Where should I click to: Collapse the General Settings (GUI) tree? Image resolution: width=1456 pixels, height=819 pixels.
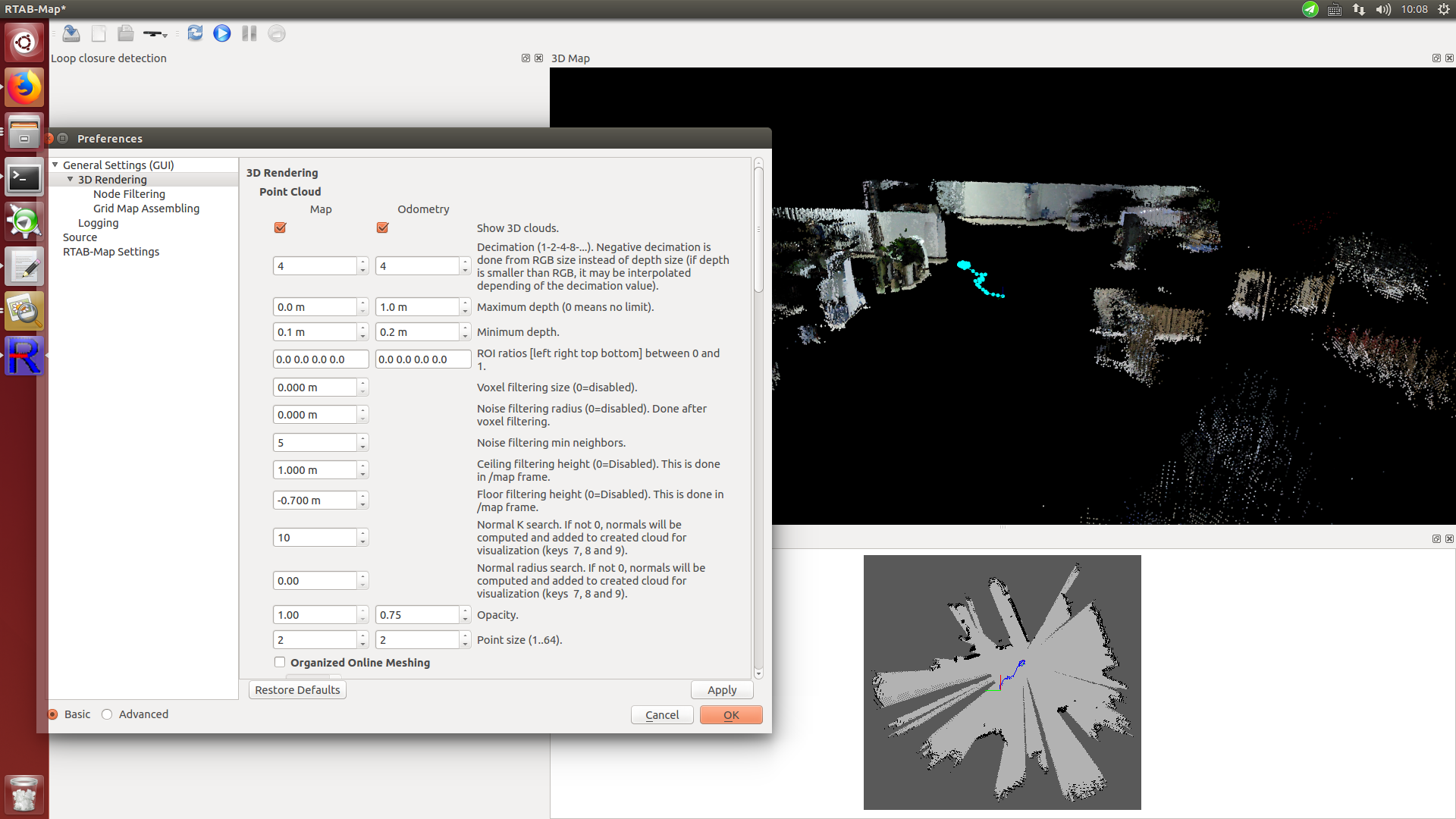pos(55,165)
